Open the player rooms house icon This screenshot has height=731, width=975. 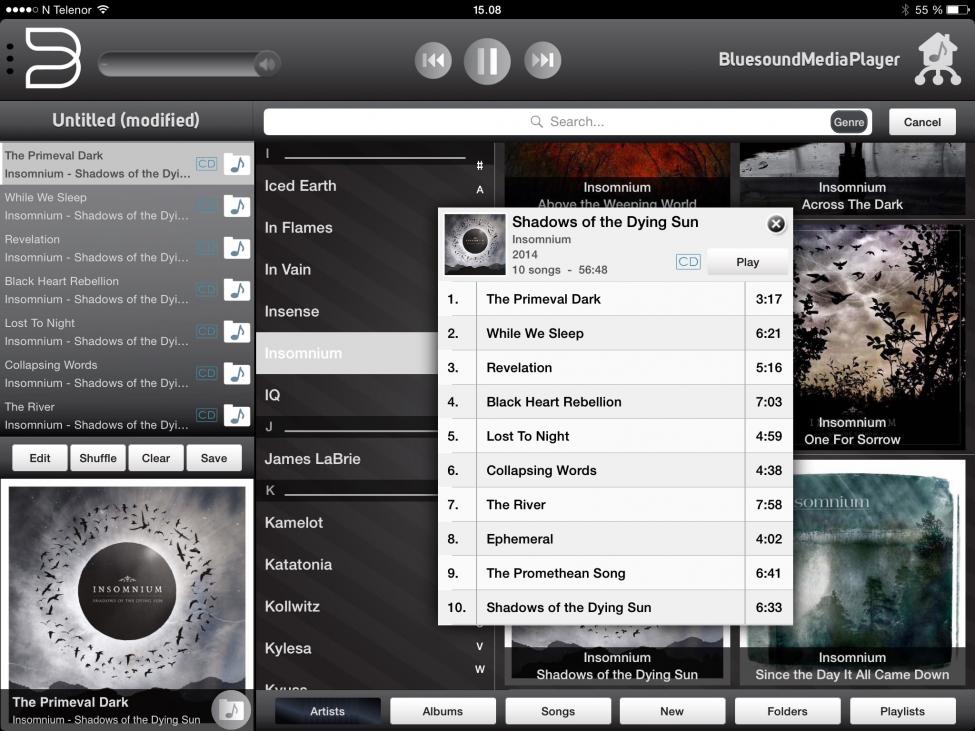click(x=938, y=60)
